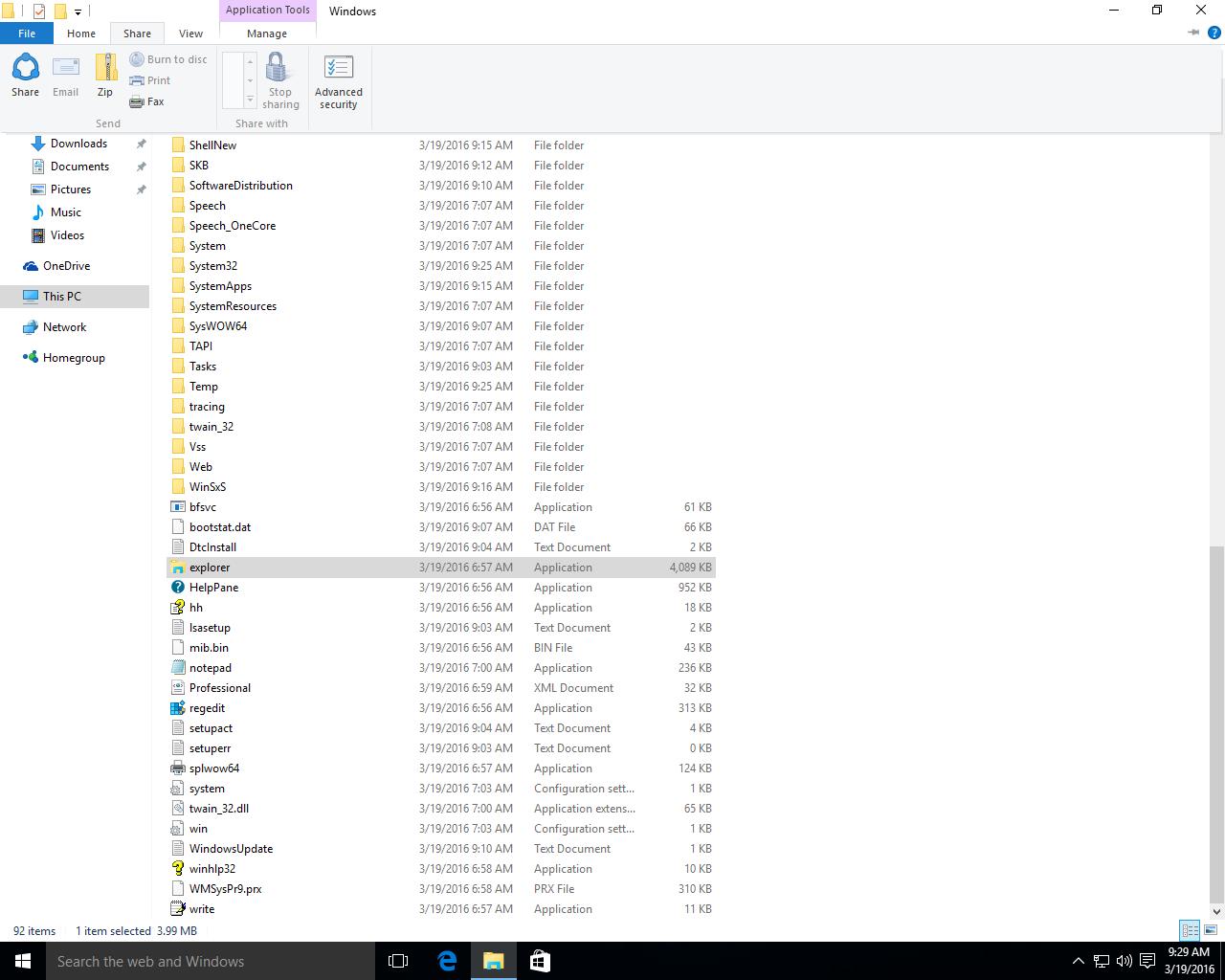1225x980 pixels.
Task: Open Videos in navigation pane
Action: 67,235
